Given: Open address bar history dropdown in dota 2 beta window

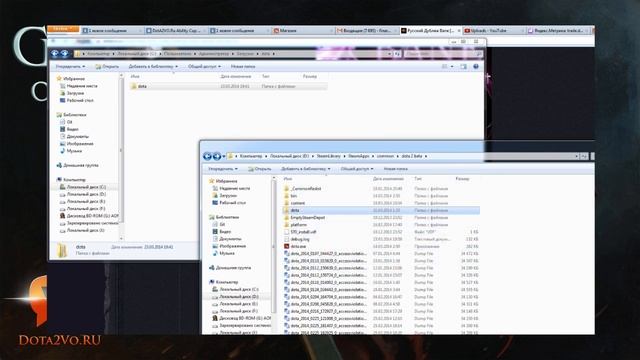Looking at the screenshot, I should pyautogui.click(x=576, y=156).
